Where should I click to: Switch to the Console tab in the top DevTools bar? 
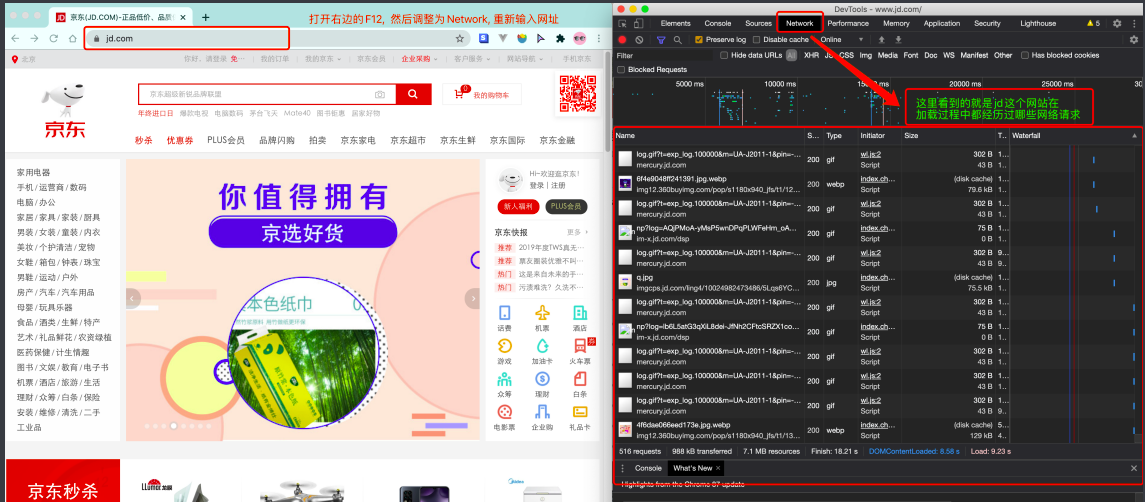(718, 23)
